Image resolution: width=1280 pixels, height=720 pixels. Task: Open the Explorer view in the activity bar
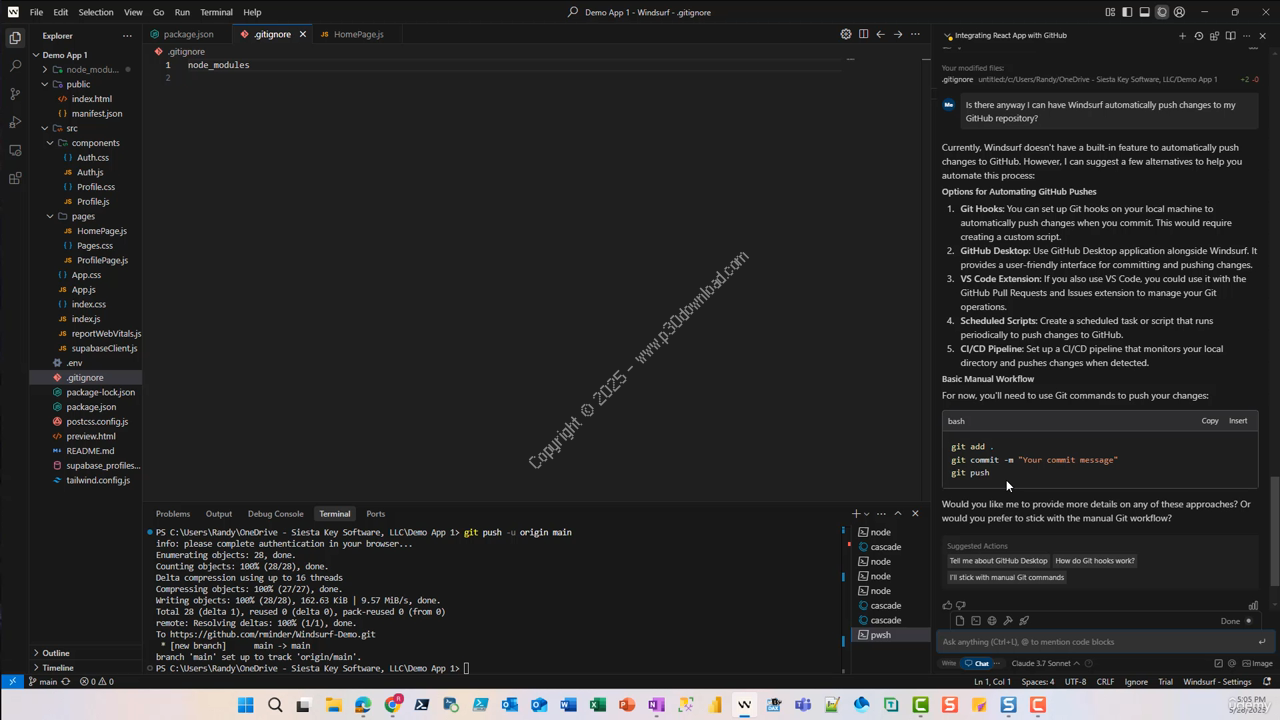point(15,38)
